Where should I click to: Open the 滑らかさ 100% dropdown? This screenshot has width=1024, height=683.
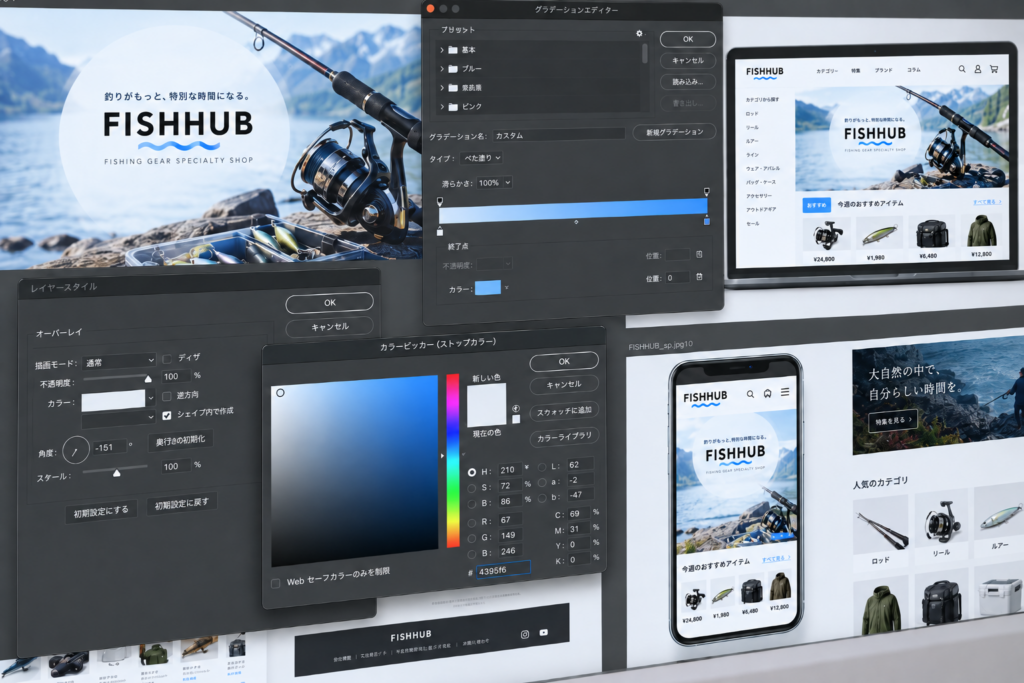pyautogui.click(x=494, y=183)
